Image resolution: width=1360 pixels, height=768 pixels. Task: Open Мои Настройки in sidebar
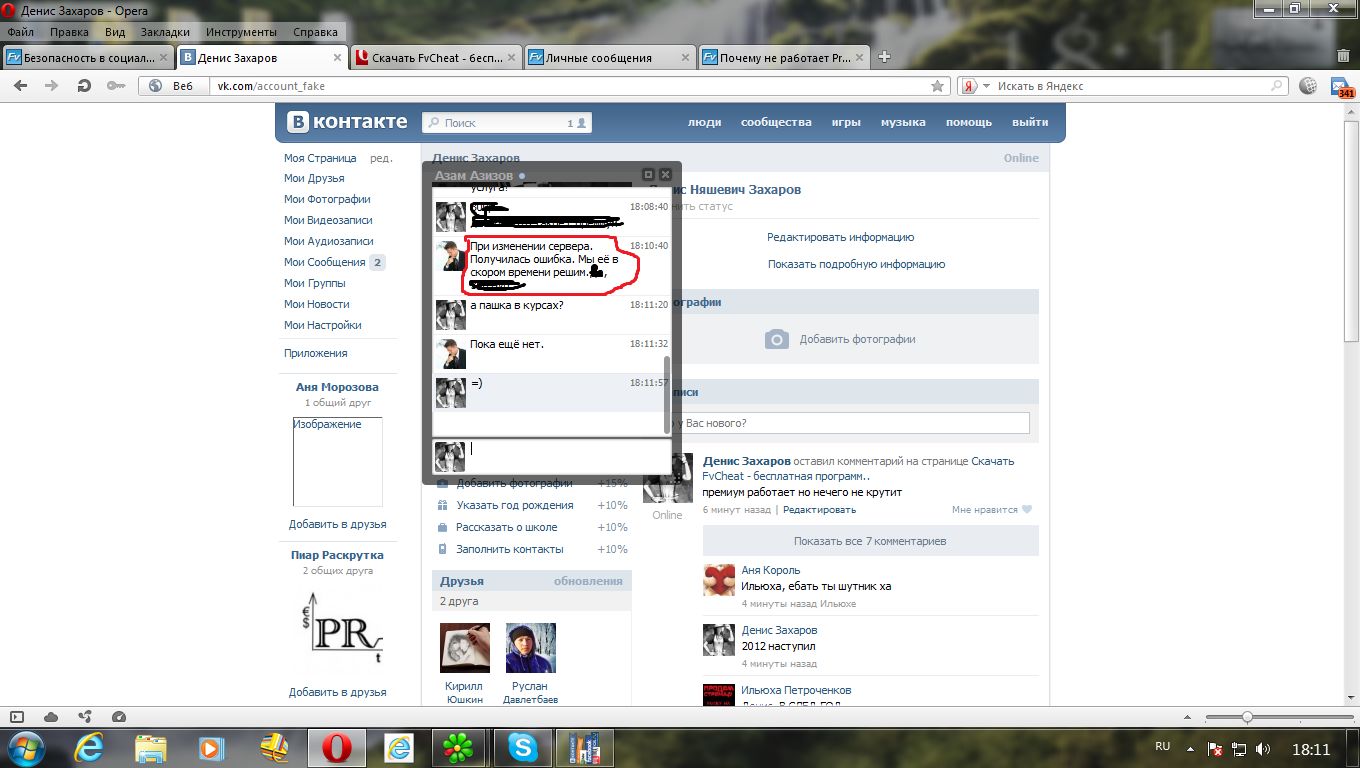point(323,325)
